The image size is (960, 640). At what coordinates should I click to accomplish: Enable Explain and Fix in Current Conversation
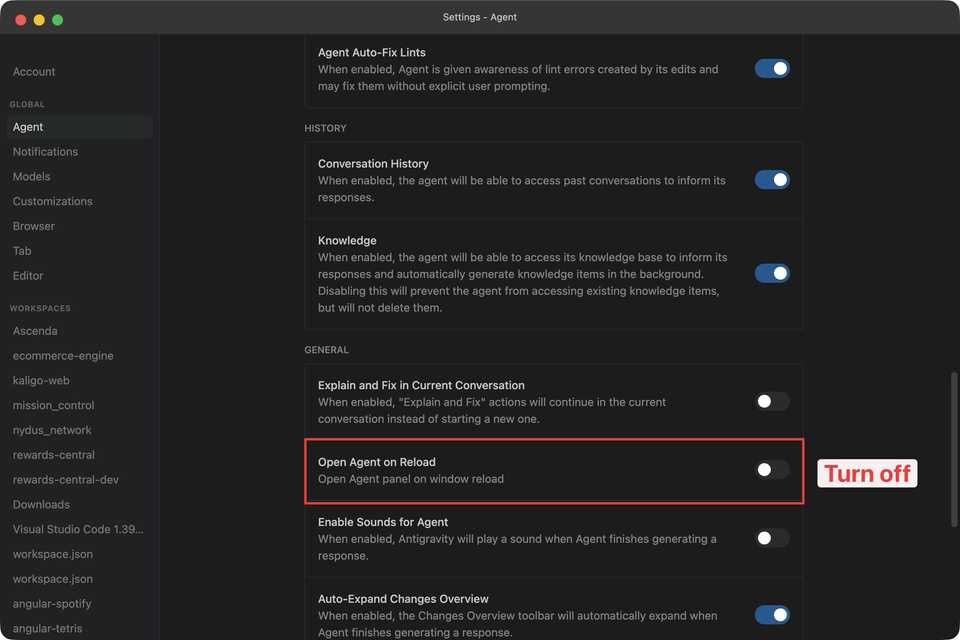[771, 401]
